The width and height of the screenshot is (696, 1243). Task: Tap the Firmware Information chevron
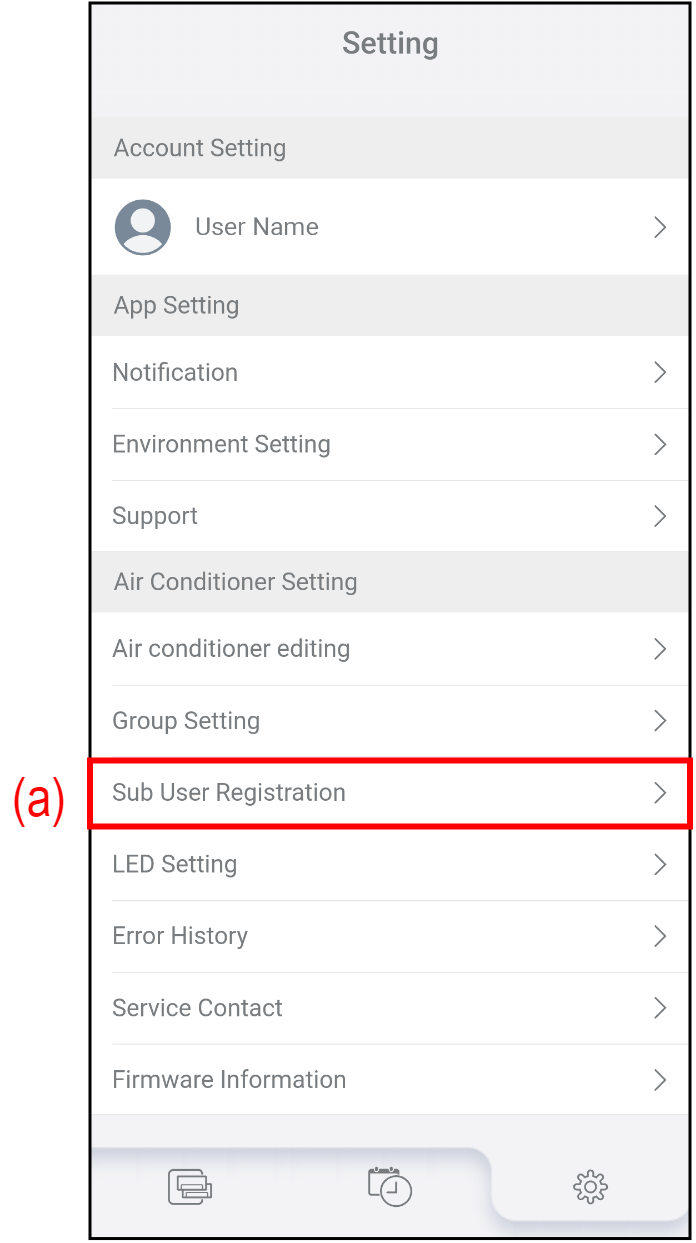(660, 1080)
